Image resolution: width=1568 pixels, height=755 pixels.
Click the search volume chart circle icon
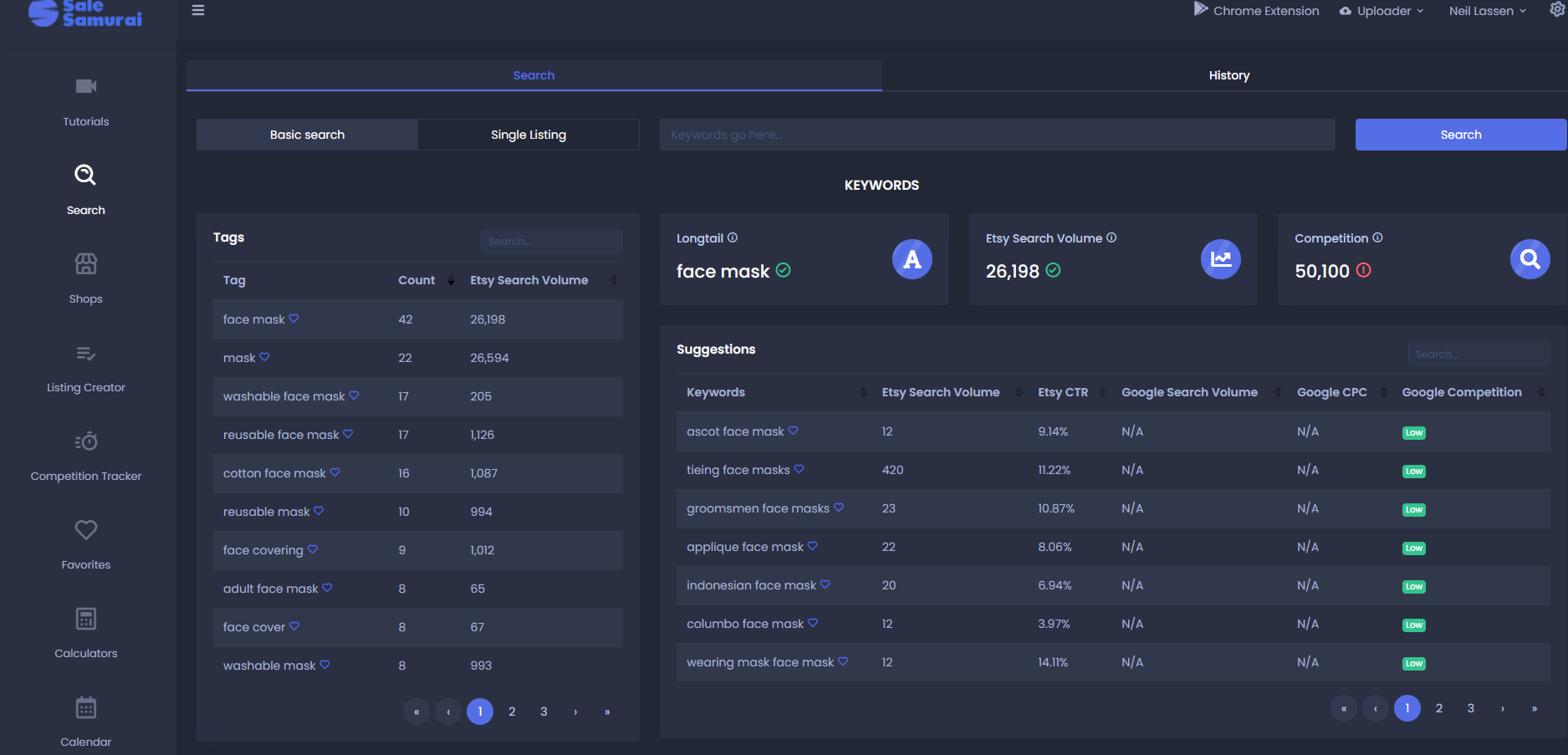click(x=1221, y=259)
